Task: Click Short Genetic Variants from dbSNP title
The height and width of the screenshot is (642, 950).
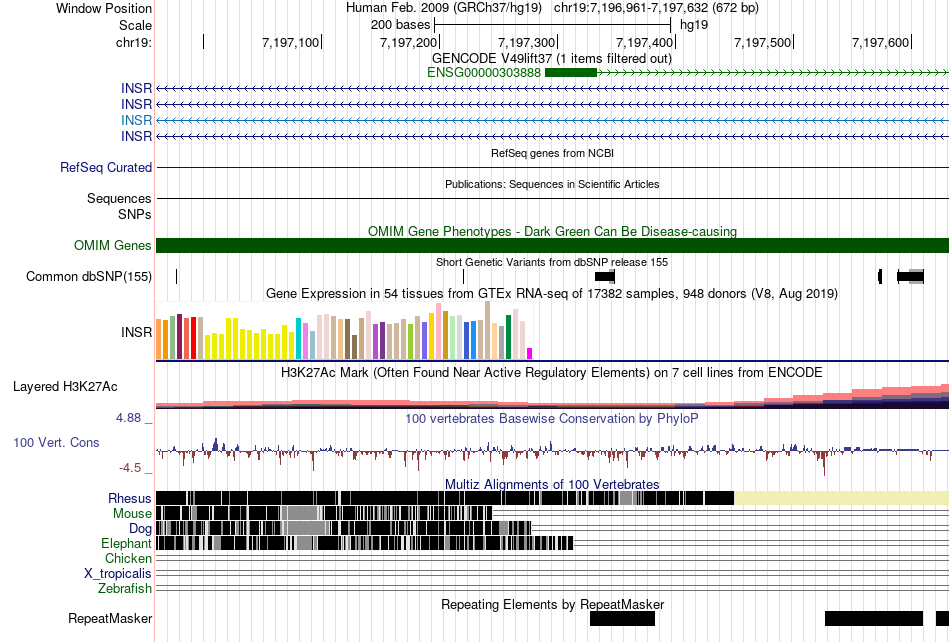Action: tap(552, 262)
